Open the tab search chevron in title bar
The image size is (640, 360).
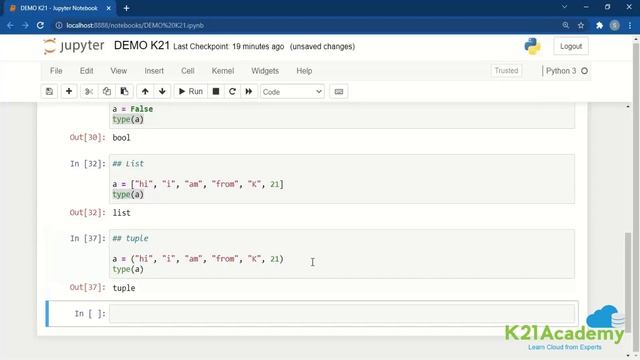(564, 7)
